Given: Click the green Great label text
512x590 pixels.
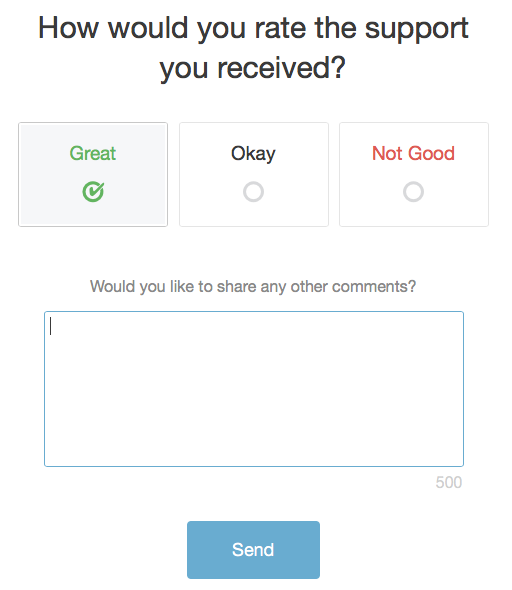Looking at the screenshot, I should pyautogui.click(x=93, y=153).
